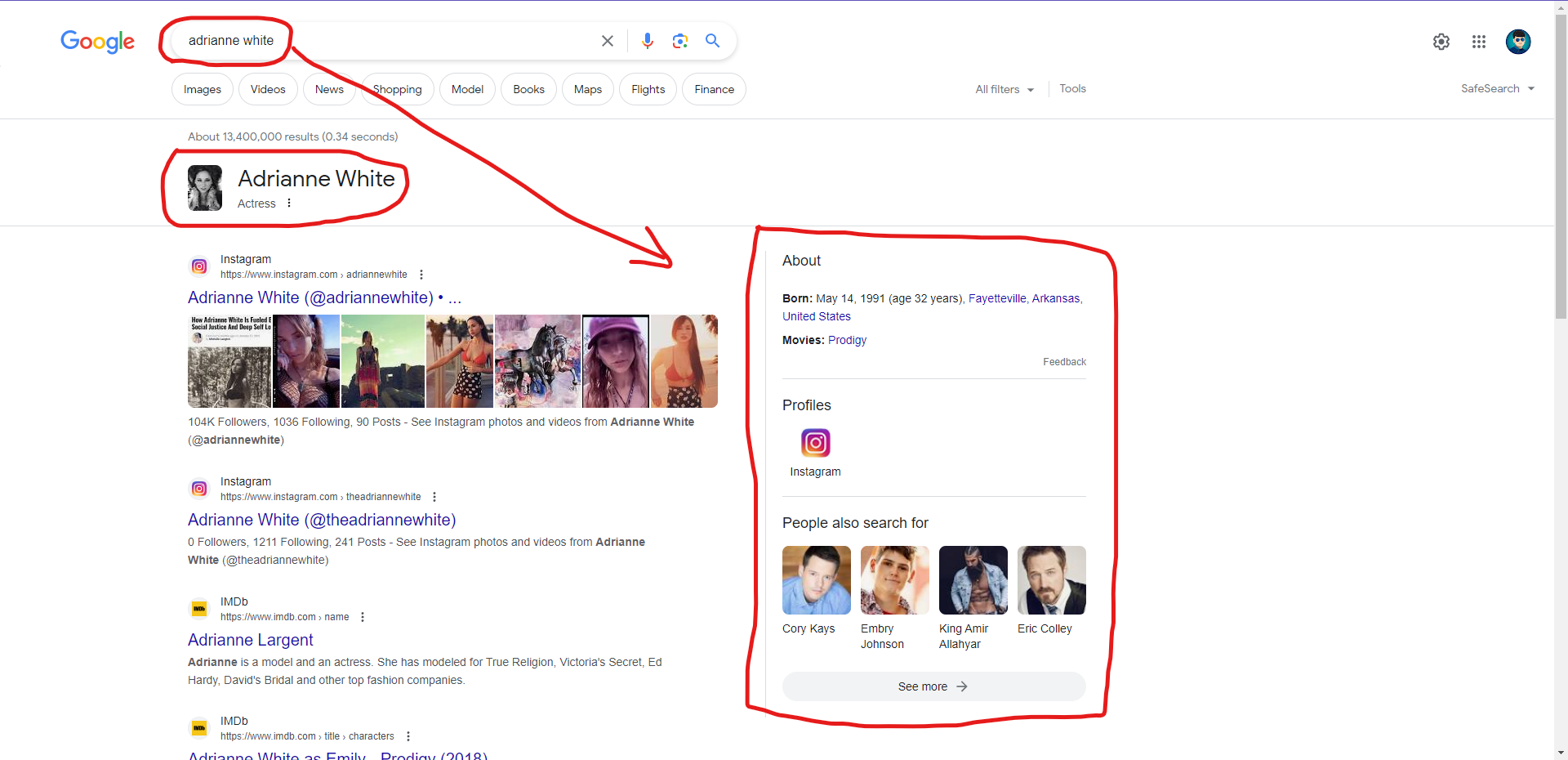Open options dots for theadriannewhite Instagram result
This screenshot has width=1568, height=760.
(434, 497)
